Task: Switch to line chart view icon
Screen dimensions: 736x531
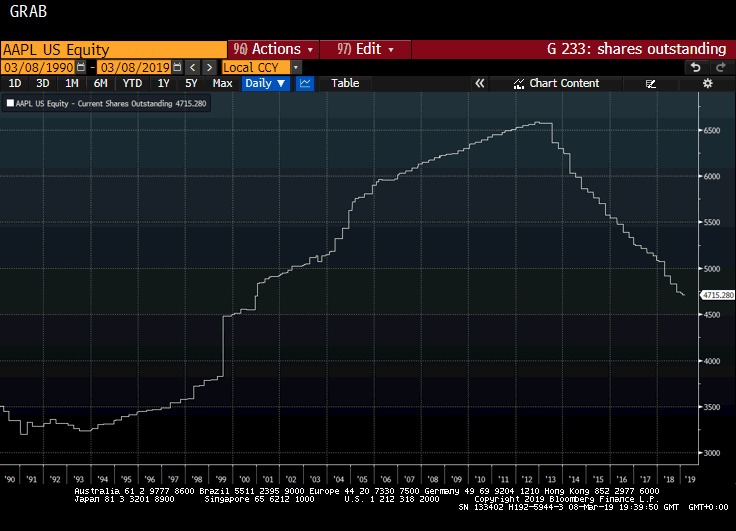Action: pos(305,84)
